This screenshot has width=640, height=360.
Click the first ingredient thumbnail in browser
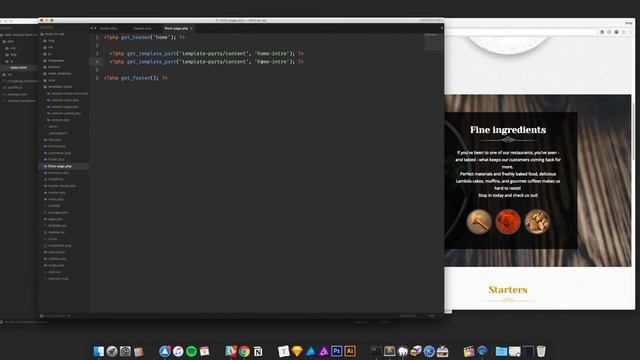tap(479, 222)
